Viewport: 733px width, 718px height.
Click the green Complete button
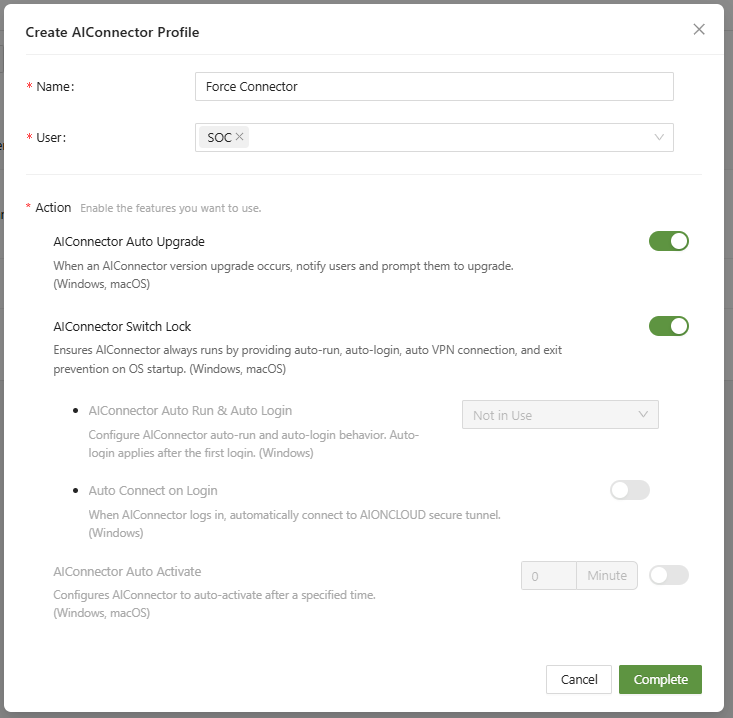pyautogui.click(x=660, y=680)
